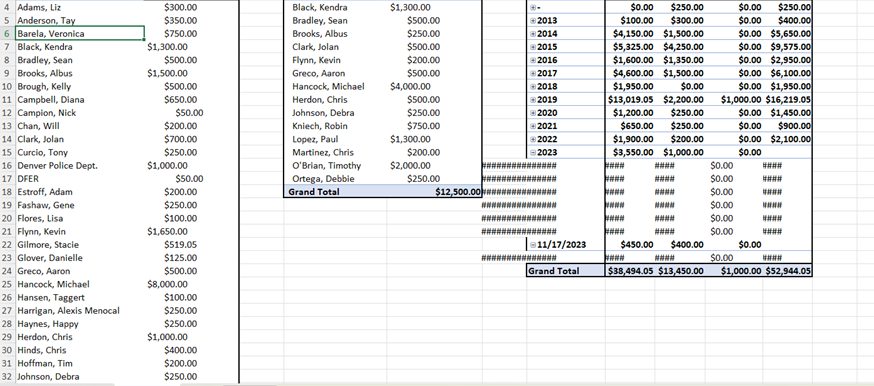874x386 pixels.
Task: Click the Harrigan, Alexis Menocal cell
Action: (x=80, y=311)
